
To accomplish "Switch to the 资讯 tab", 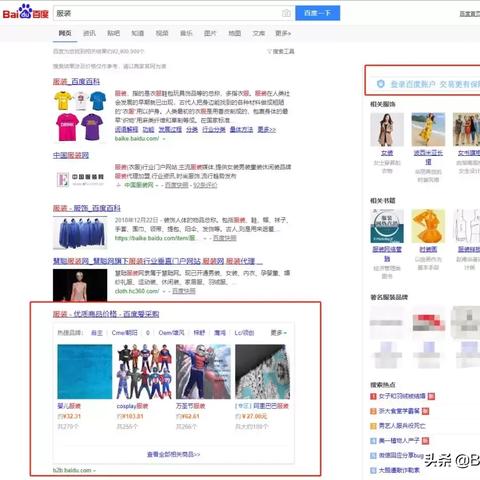I will coord(89,33).
